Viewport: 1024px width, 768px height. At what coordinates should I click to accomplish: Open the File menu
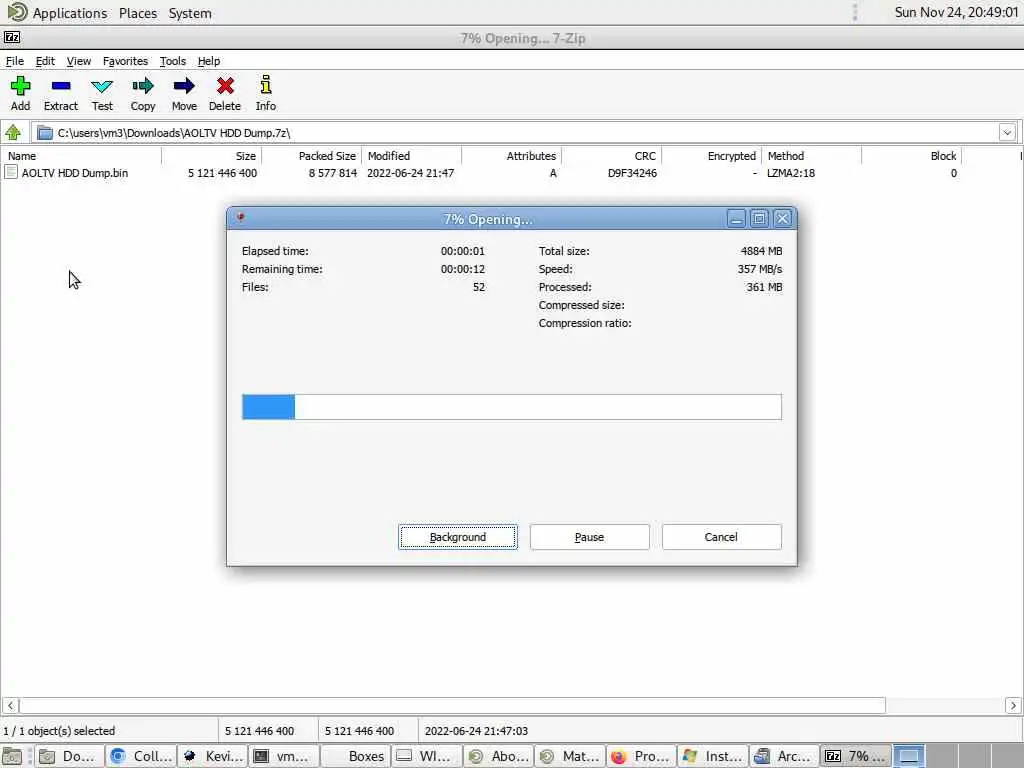pos(14,61)
